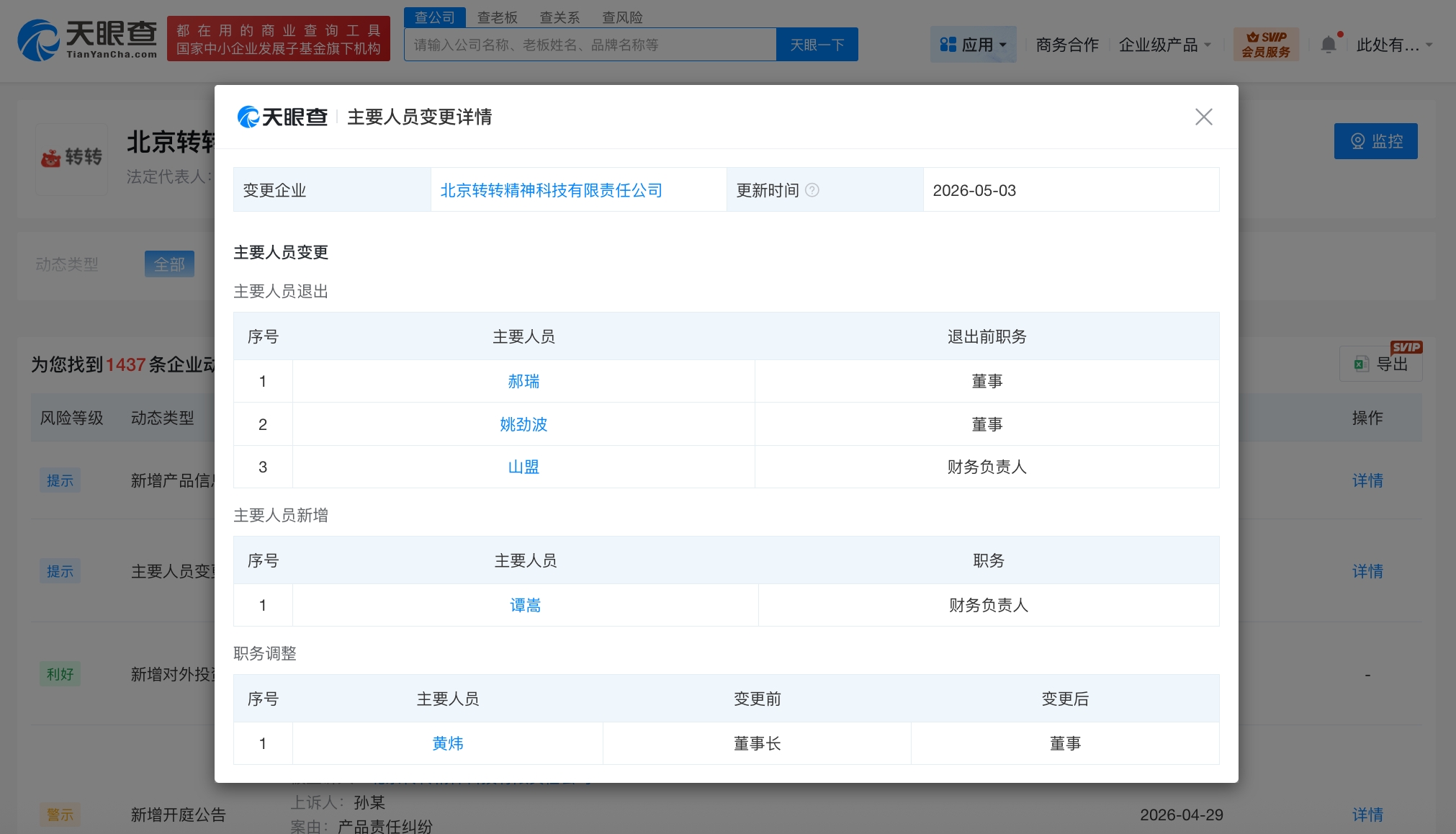Select the 全部 filter tag
Screen dimensions: 1456x834
click(x=169, y=264)
